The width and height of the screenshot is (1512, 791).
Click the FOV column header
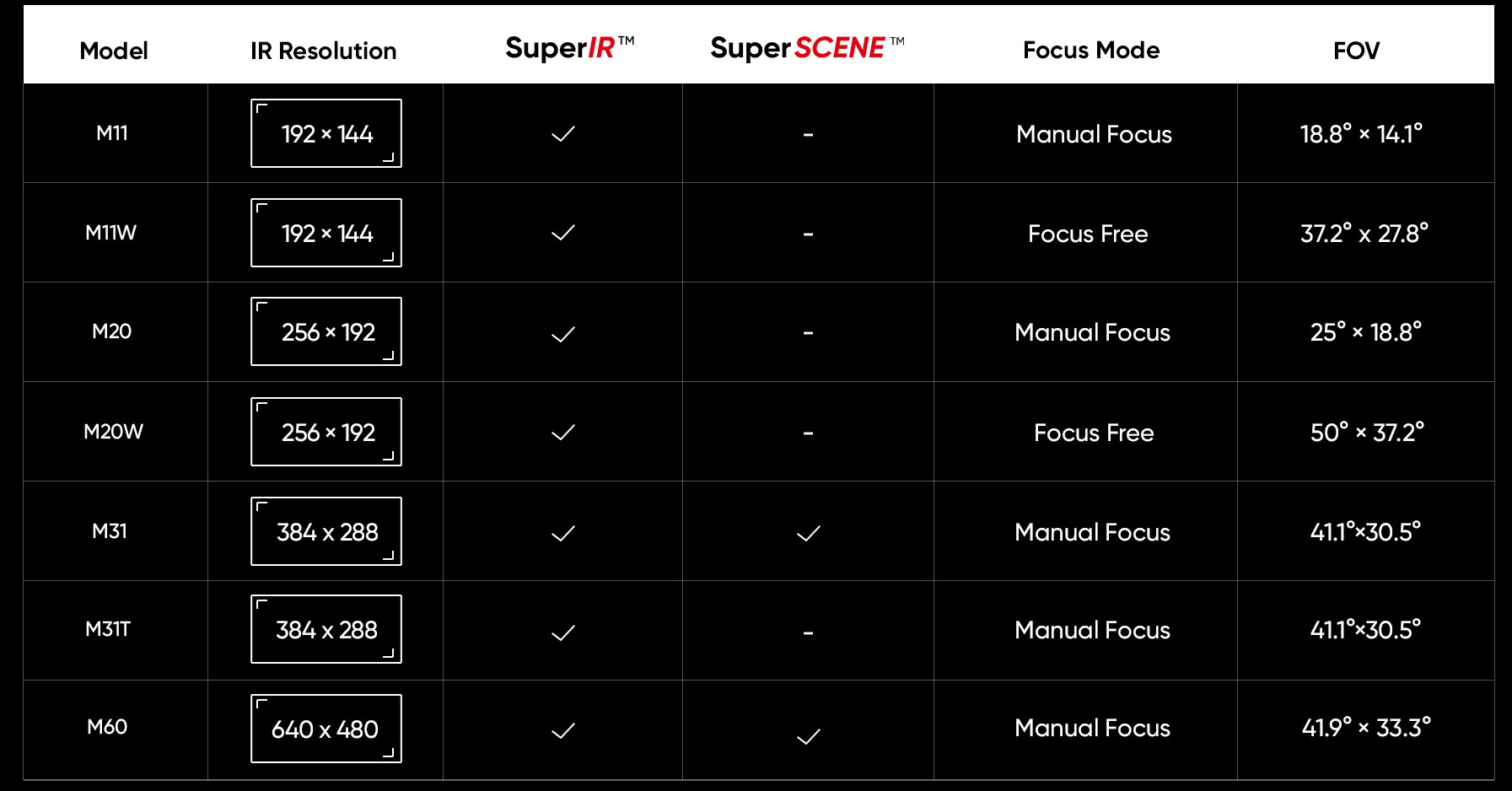tap(1356, 51)
